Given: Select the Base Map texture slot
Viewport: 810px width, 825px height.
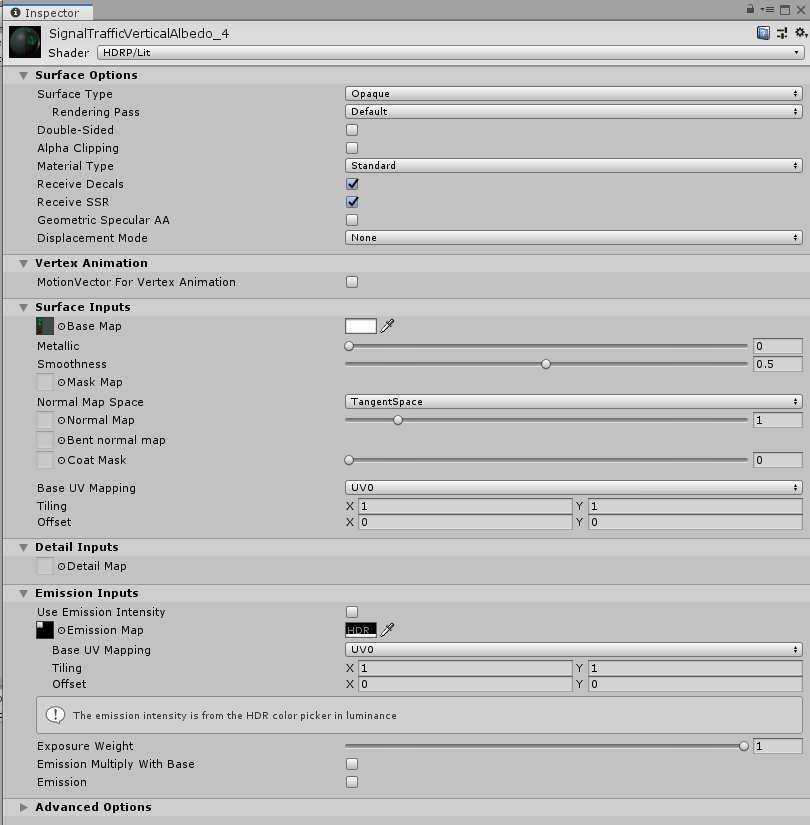Looking at the screenshot, I should [x=45, y=326].
